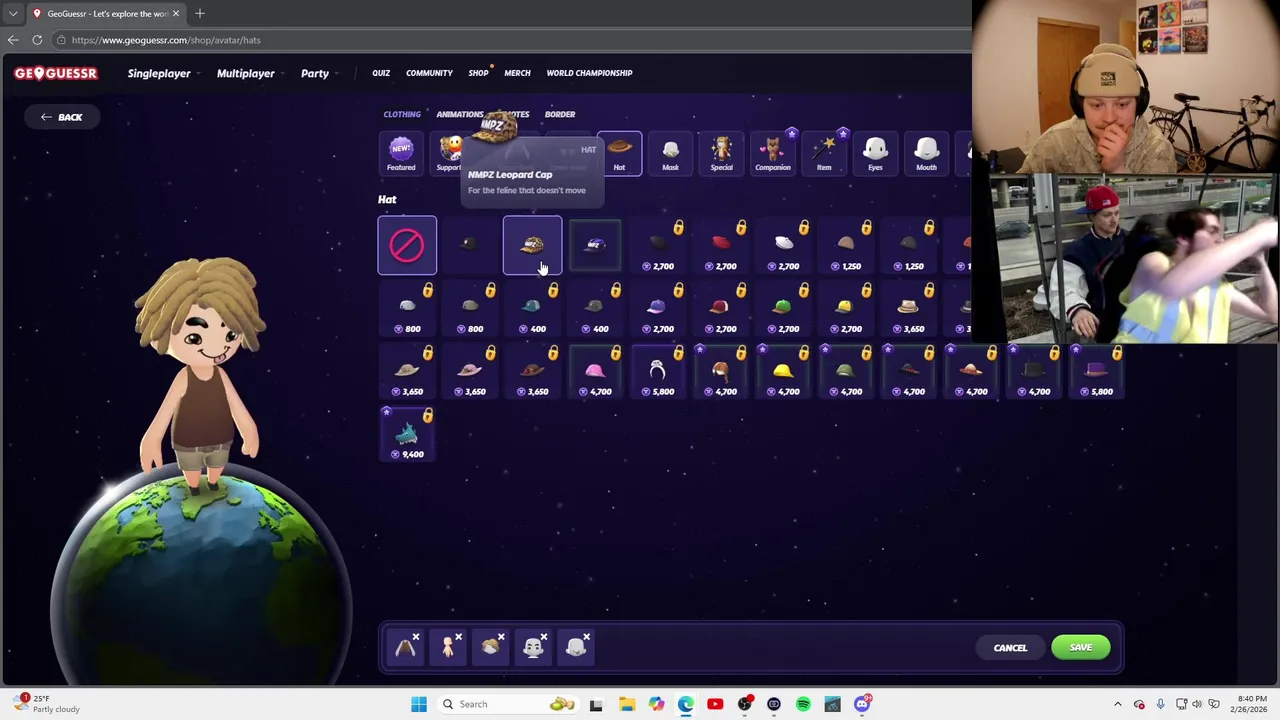Remove the equipped mask face item
The width and height of the screenshot is (1280, 720).
(x=544, y=637)
